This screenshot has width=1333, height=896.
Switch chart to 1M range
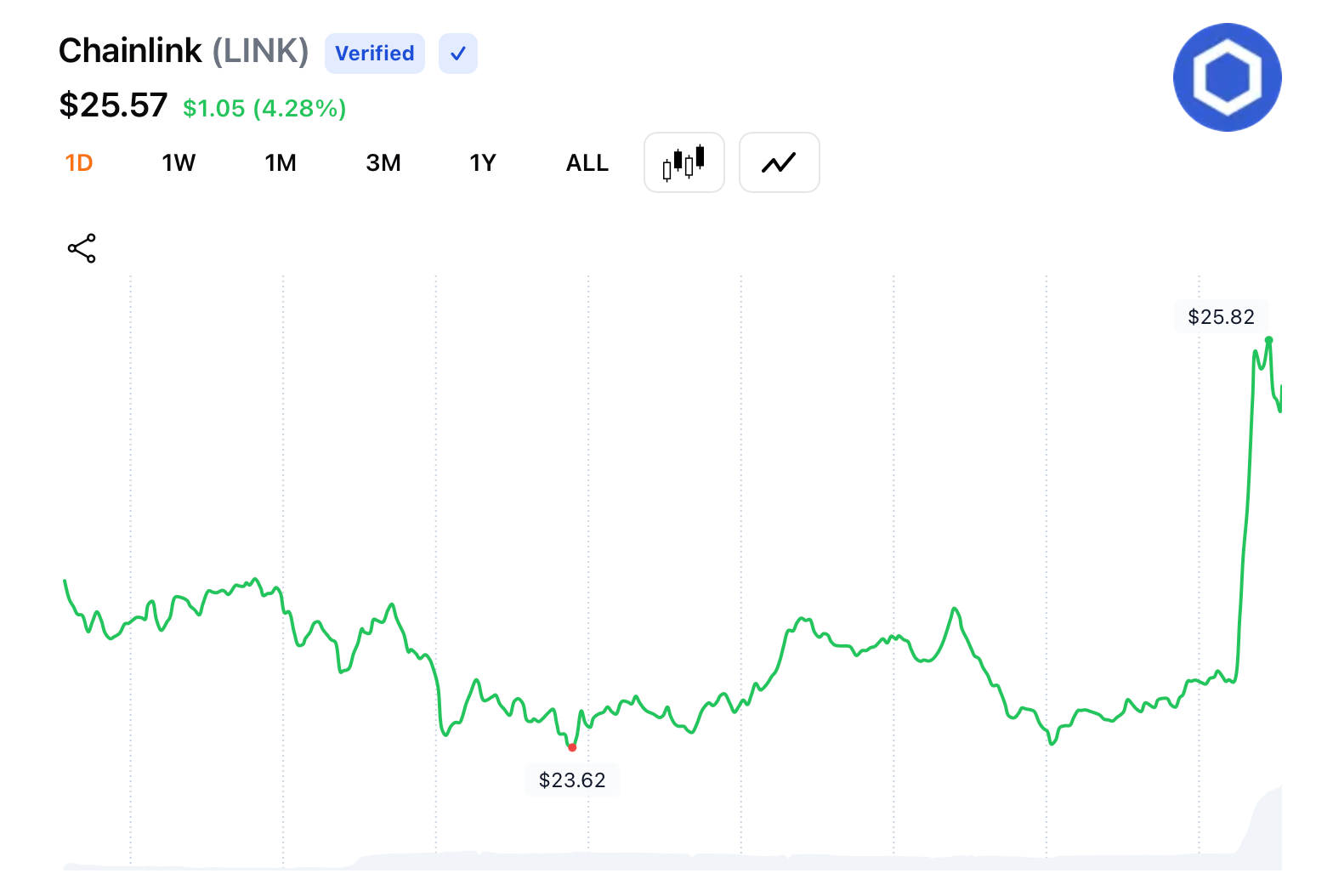(x=281, y=162)
